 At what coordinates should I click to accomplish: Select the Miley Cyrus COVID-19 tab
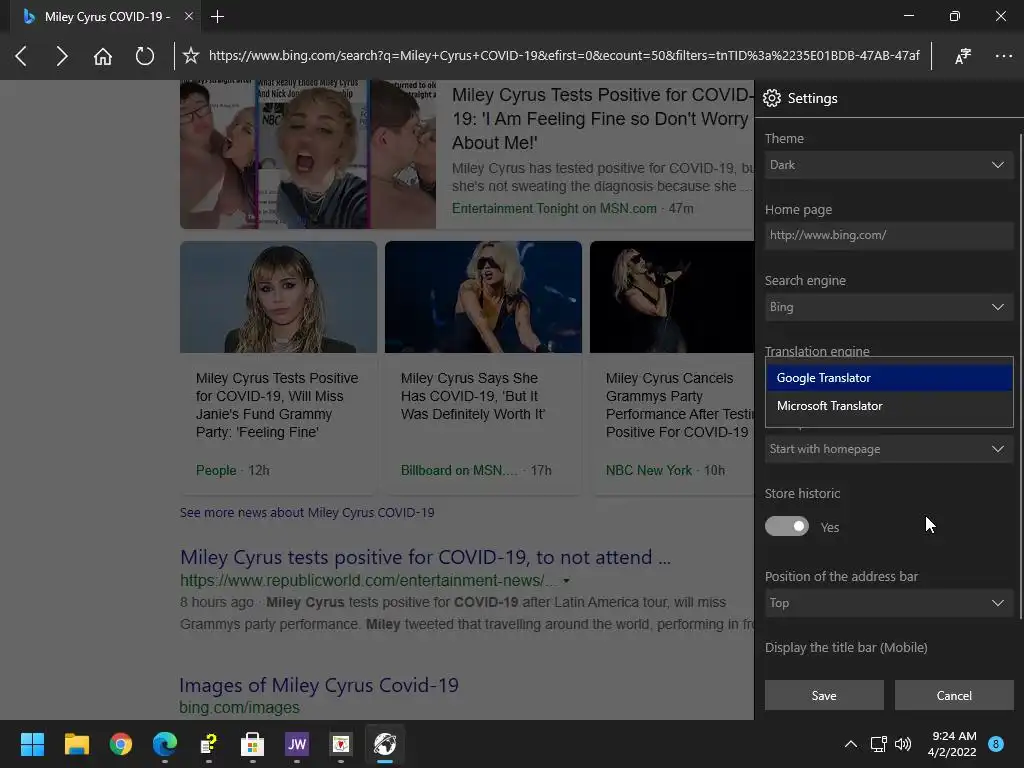[x=104, y=16]
